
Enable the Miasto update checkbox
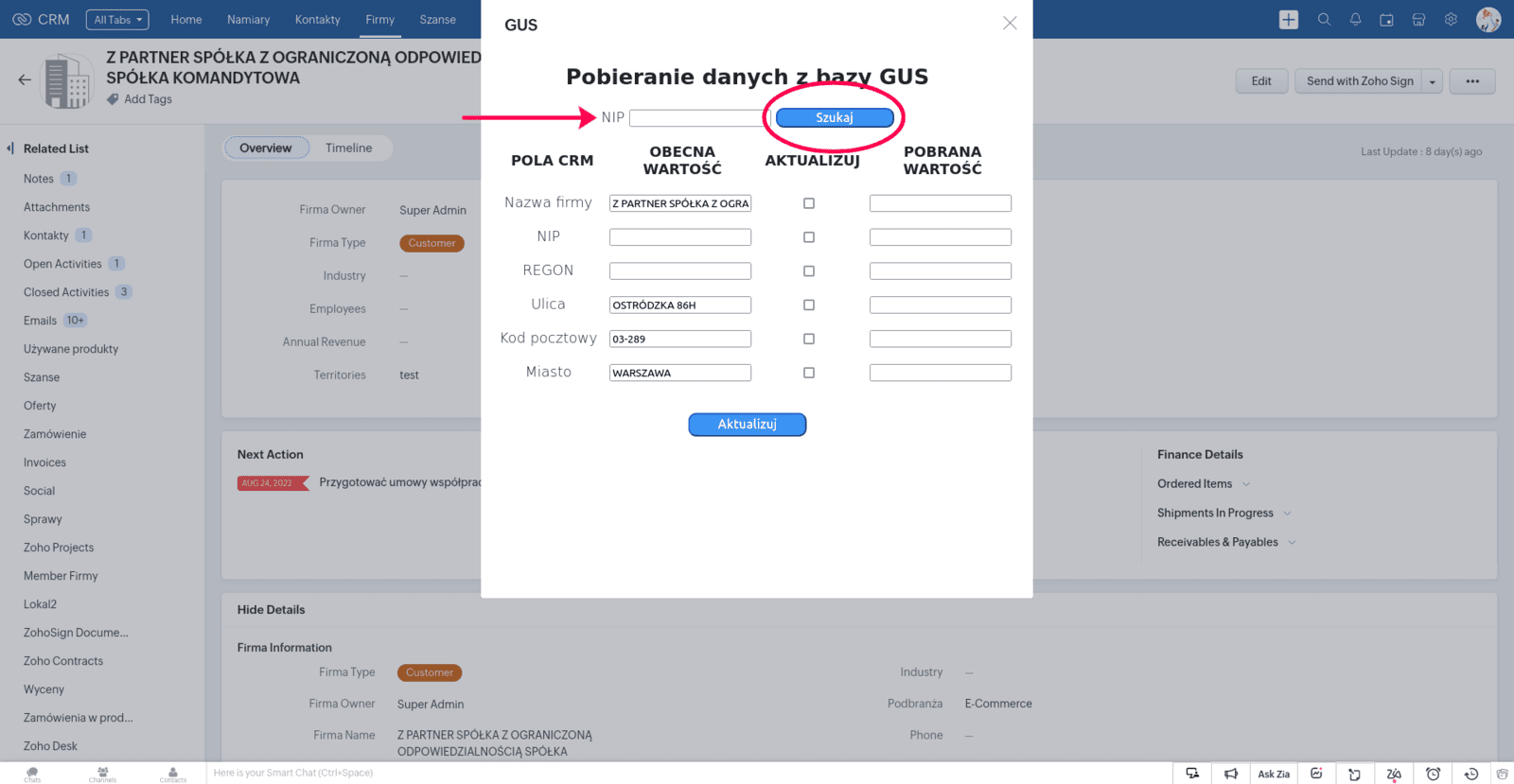[x=809, y=373]
